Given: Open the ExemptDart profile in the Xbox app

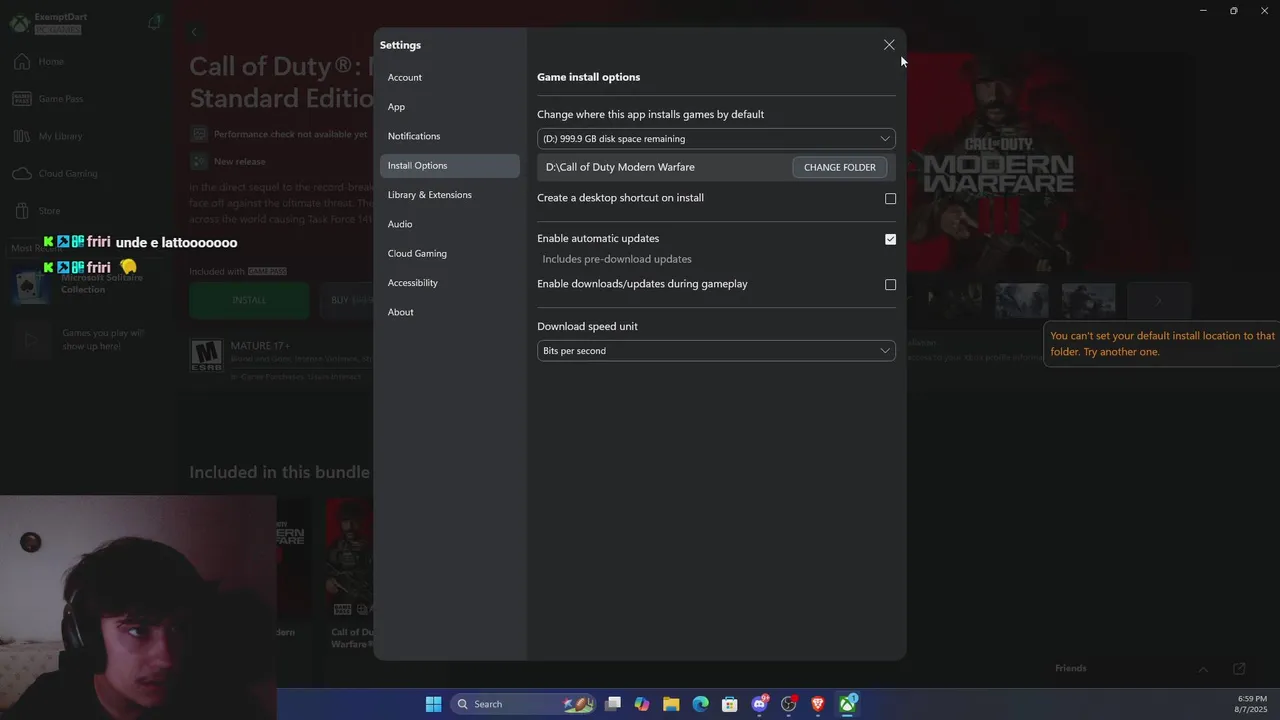Looking at the screenshot, I should click(x=48, y=23).
